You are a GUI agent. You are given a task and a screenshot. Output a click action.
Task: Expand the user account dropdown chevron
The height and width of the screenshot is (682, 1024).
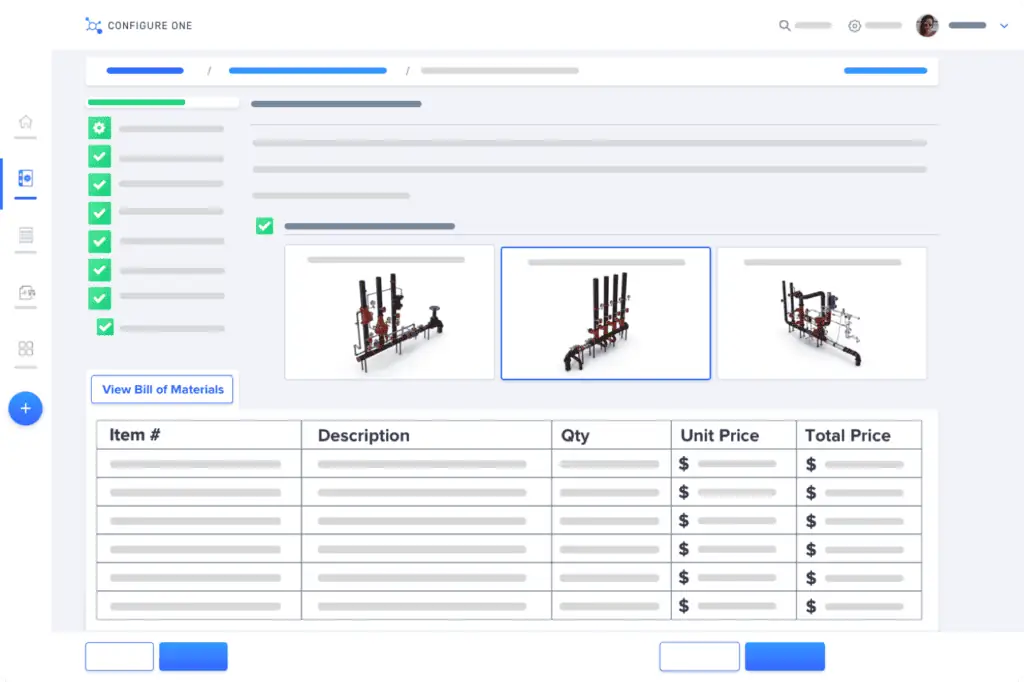click(x=1004, y=26)
